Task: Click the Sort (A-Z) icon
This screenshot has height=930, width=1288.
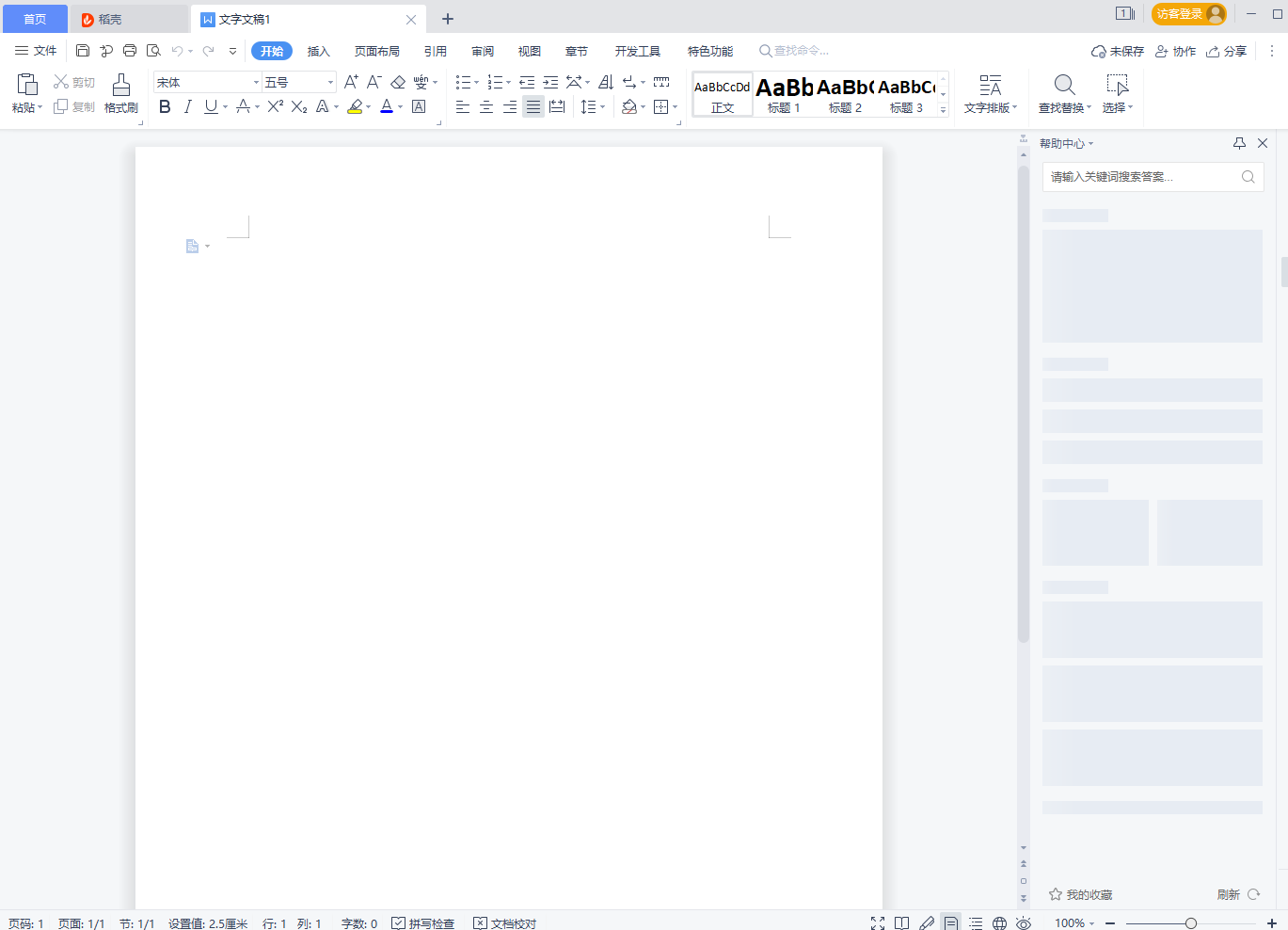Action: click(606, 82)
